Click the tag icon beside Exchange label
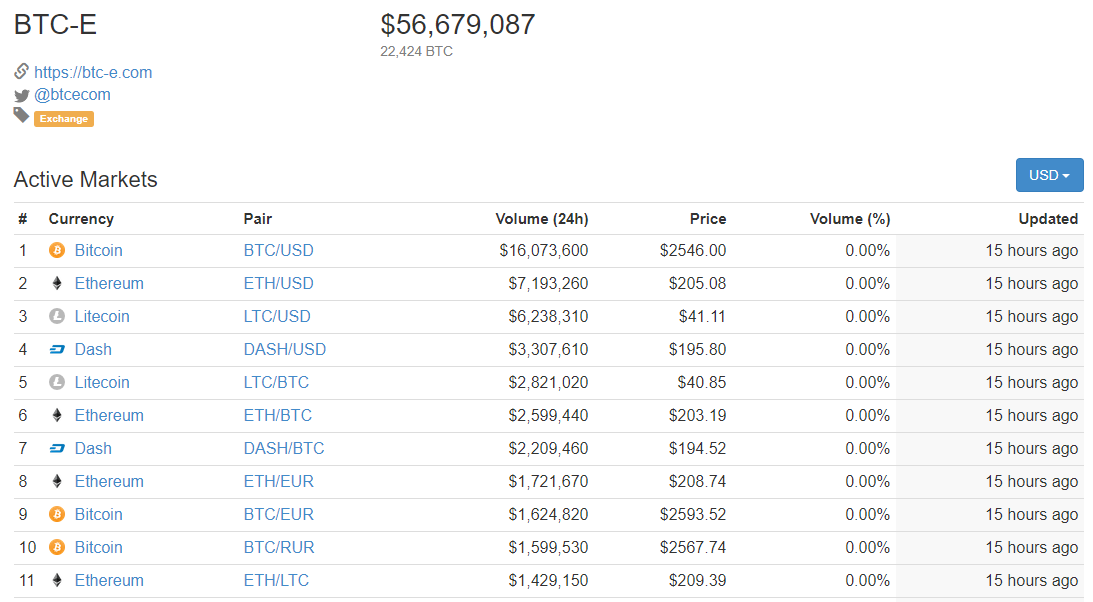 (22, 116)
